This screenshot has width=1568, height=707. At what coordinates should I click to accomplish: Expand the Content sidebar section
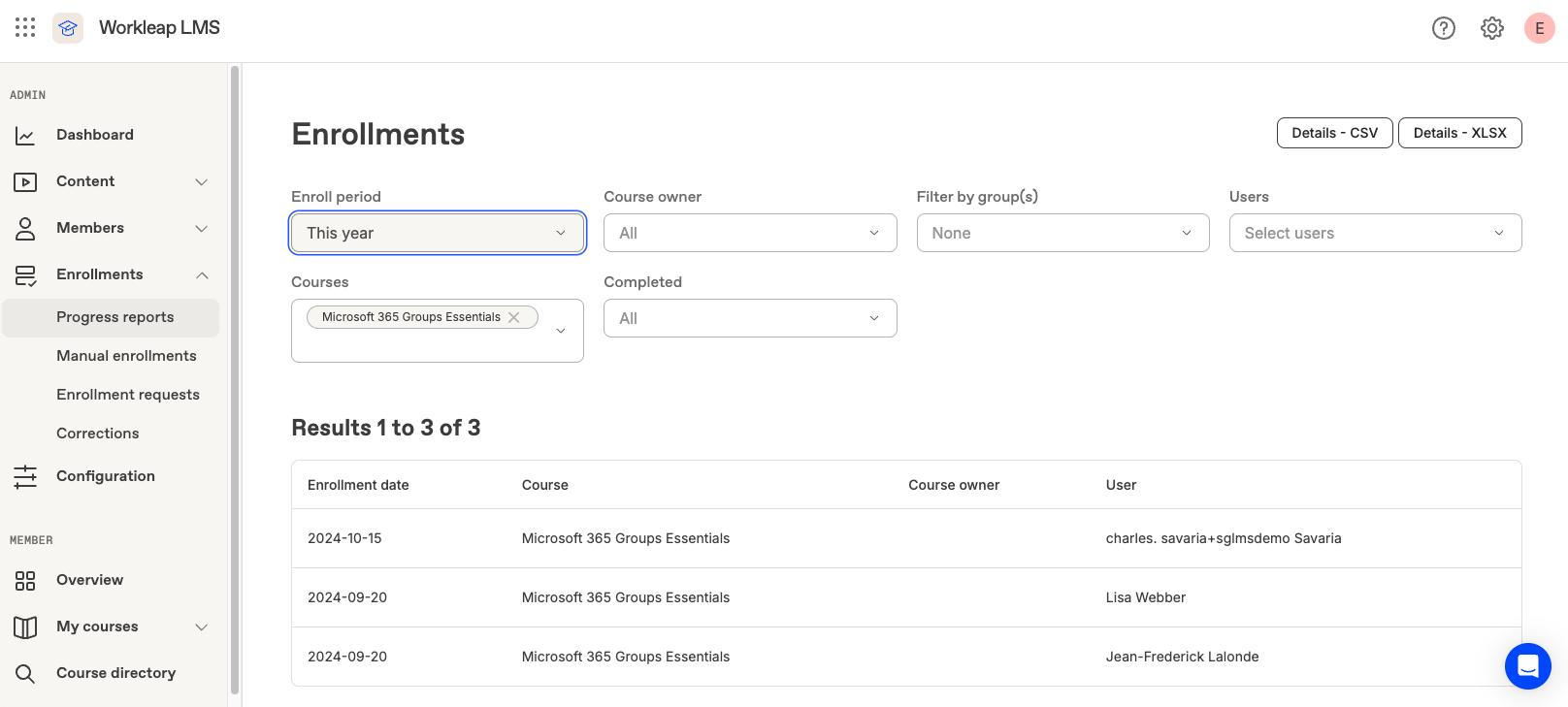point(202,182)
